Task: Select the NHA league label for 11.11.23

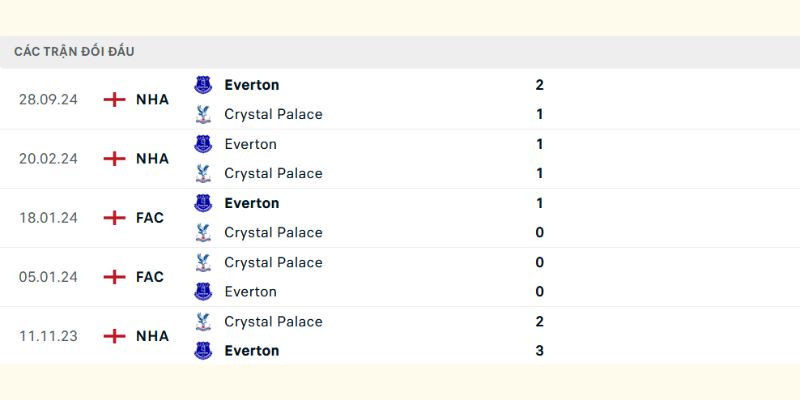Action: [x=152, y=336]
